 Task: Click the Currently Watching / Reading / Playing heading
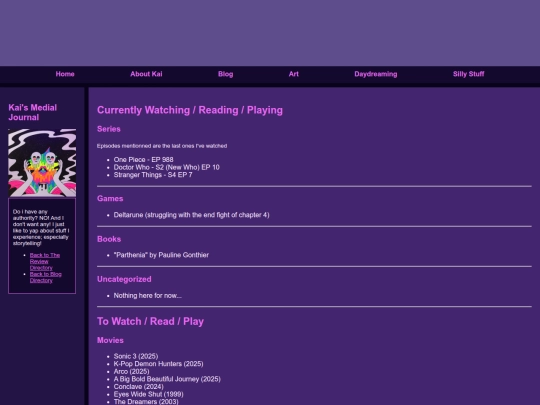190,110
